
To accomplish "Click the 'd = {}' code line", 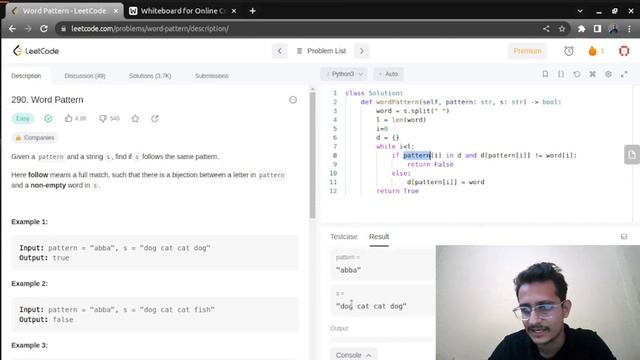I will [x=387, y=138].
